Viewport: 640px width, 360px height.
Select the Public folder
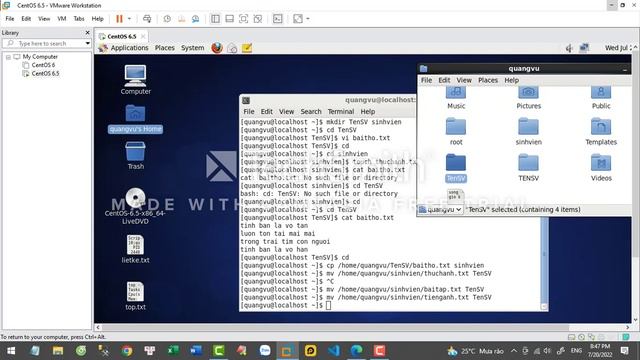click(601, 98)
